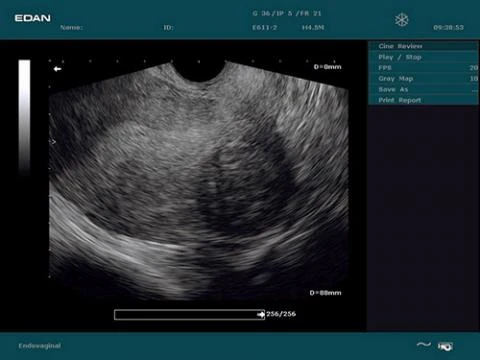The width and height of the screenshot is (480, 360).
Task: Click the freeze snowflake icon
Action: 401,20
